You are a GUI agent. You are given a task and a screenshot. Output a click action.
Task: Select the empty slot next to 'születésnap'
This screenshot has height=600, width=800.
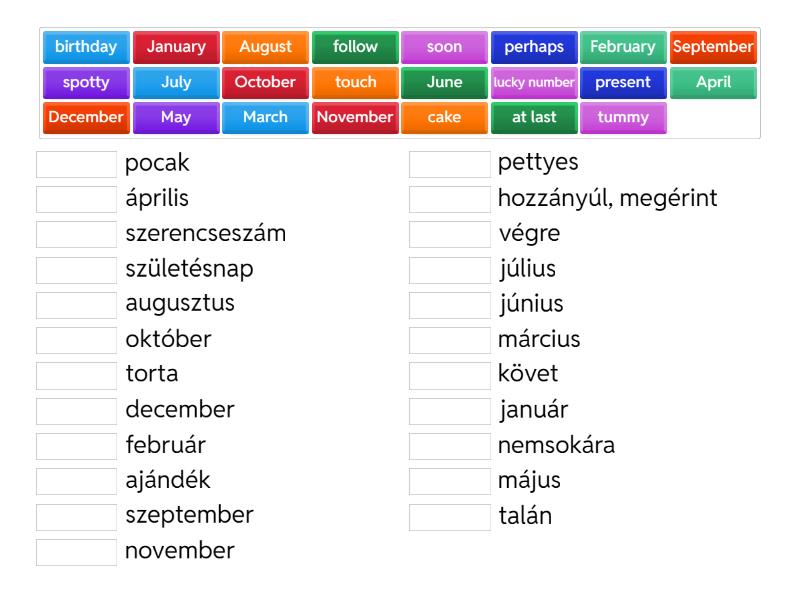click(x=76, y=270)
